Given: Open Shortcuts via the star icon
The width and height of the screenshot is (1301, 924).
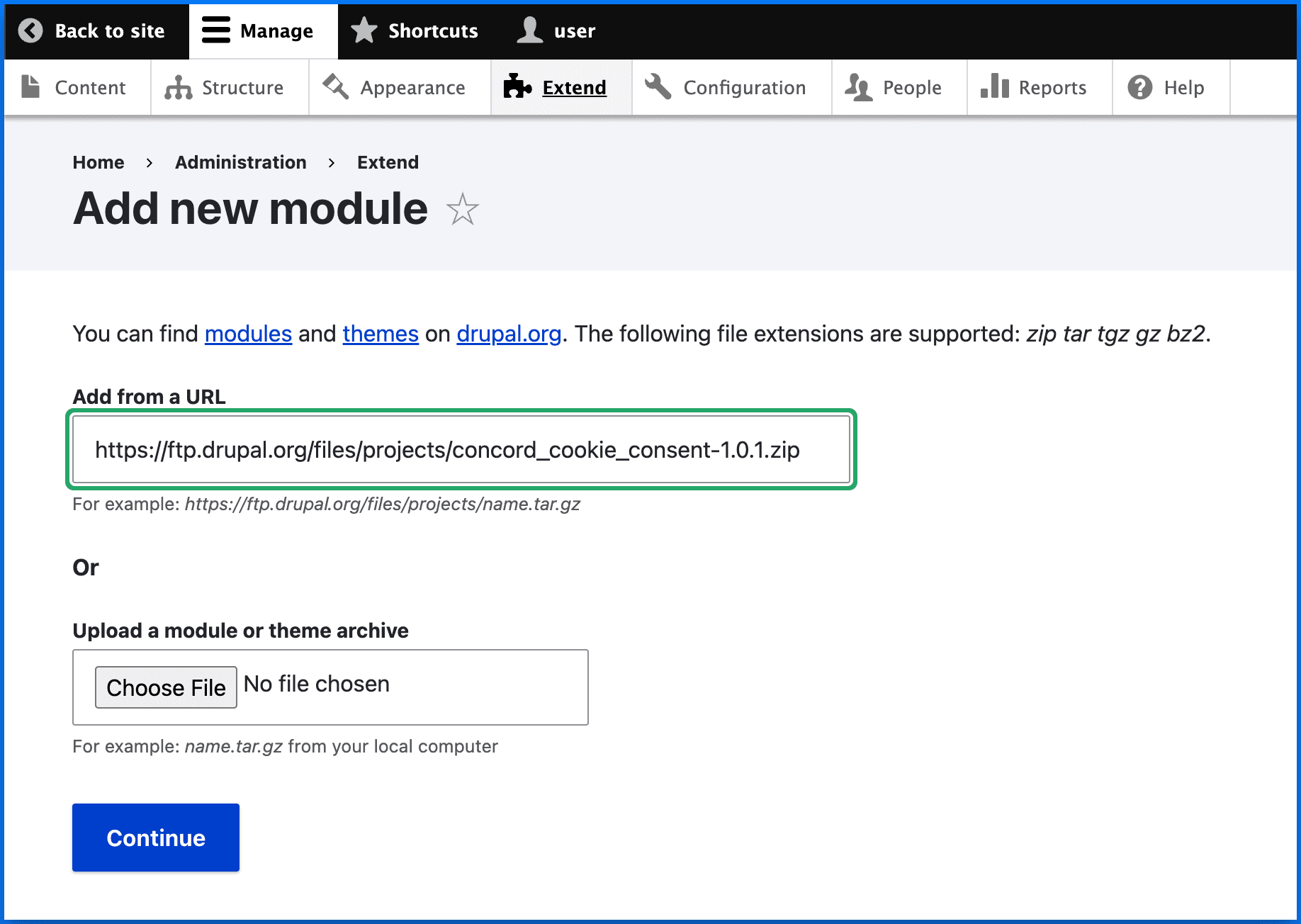Looking at the screenshot, I should [x=364, y=30].
